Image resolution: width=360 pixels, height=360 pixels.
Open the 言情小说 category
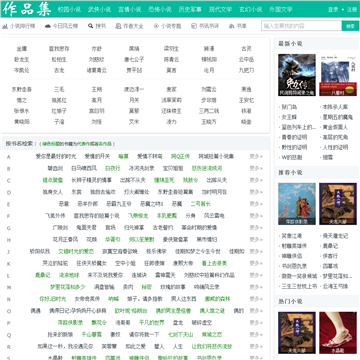coord(130,9)
